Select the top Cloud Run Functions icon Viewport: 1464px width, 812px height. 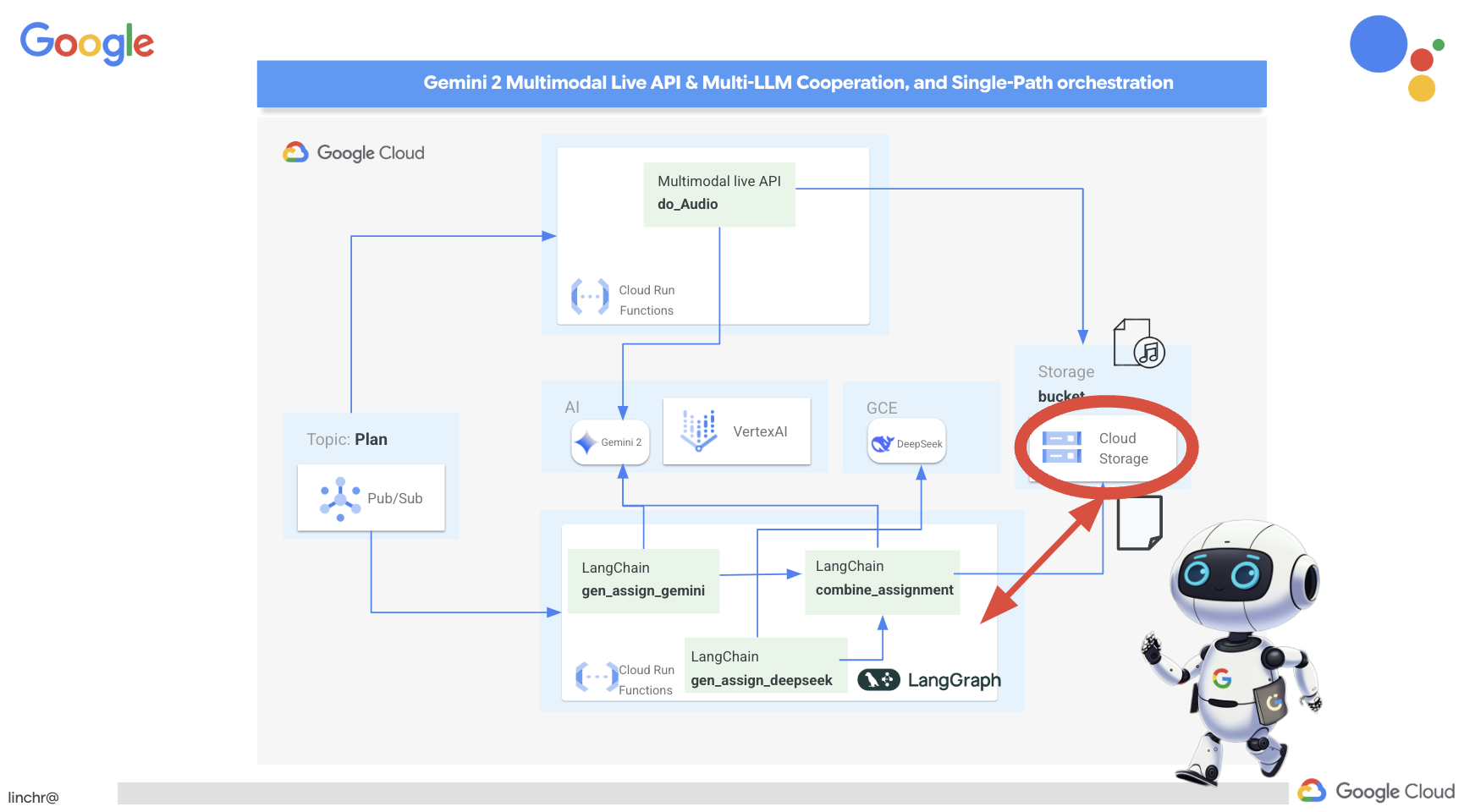pyautogui.click(x=590, y=297)
